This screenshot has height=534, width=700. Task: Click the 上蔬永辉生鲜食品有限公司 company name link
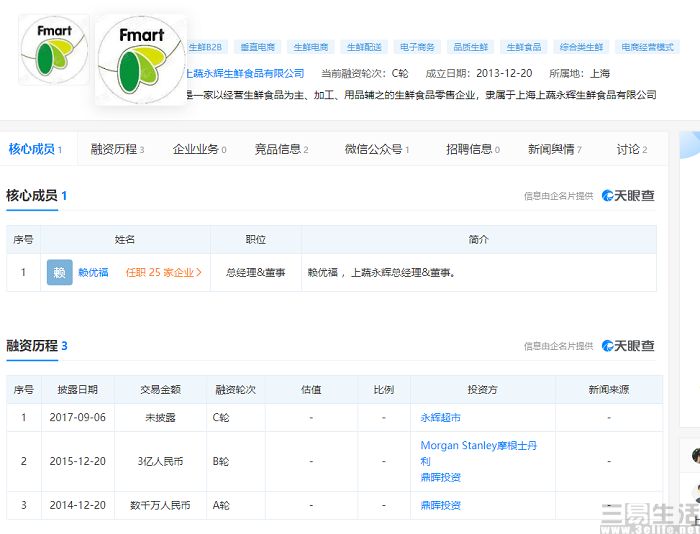coord(246,73)
